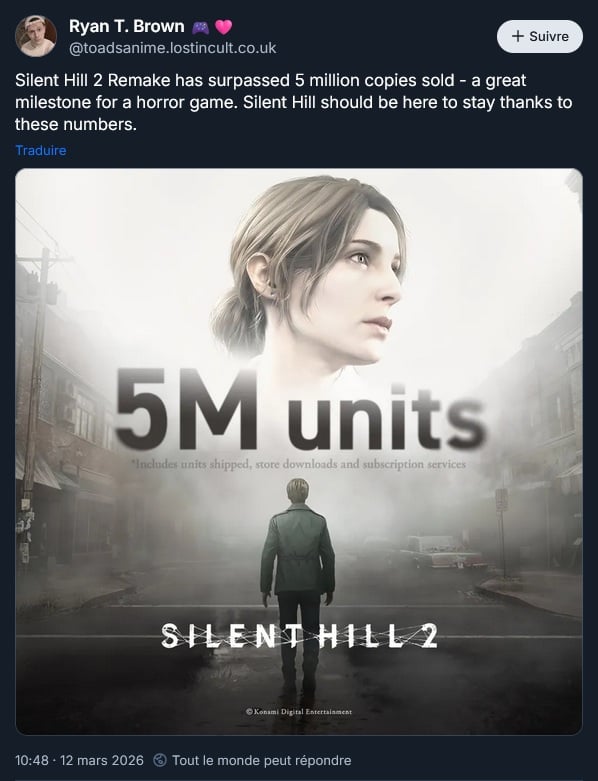Click the units shipped disclaimer text
This screenshot has width=598, height=781.
299,464
